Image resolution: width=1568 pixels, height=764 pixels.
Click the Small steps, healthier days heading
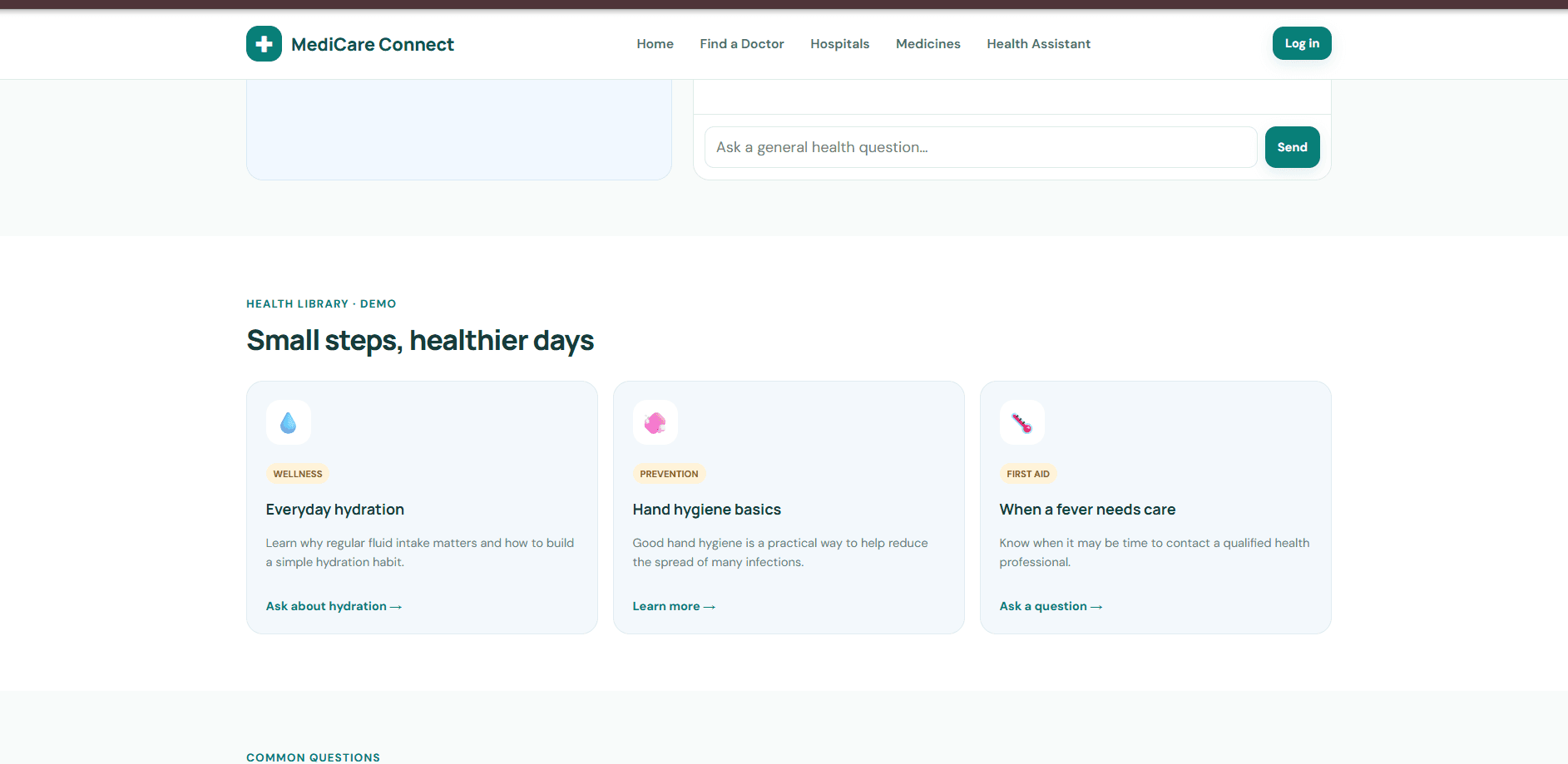click(420, 341)
